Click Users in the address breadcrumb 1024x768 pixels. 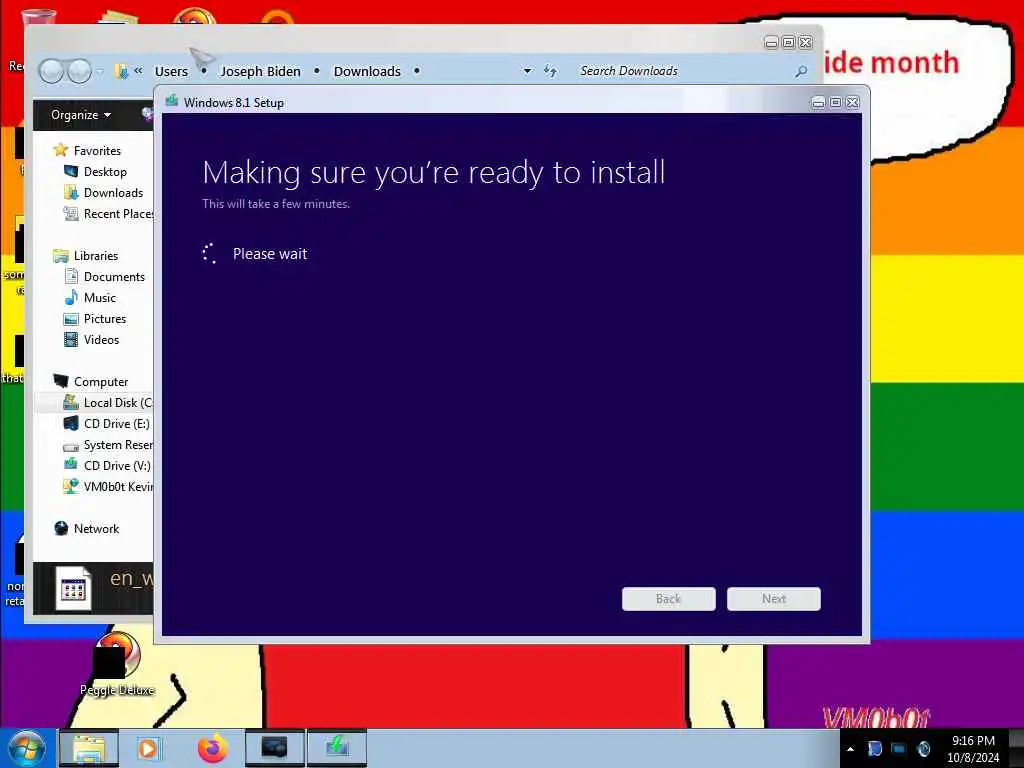[x=171, y=71]
